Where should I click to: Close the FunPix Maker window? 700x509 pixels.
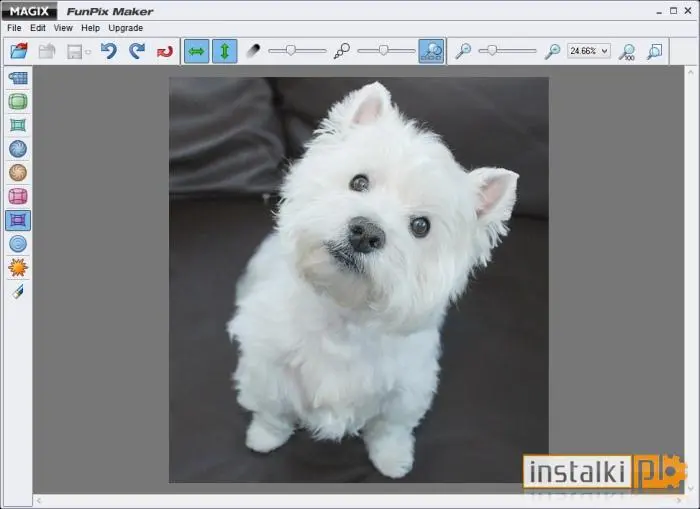point(688,11)
